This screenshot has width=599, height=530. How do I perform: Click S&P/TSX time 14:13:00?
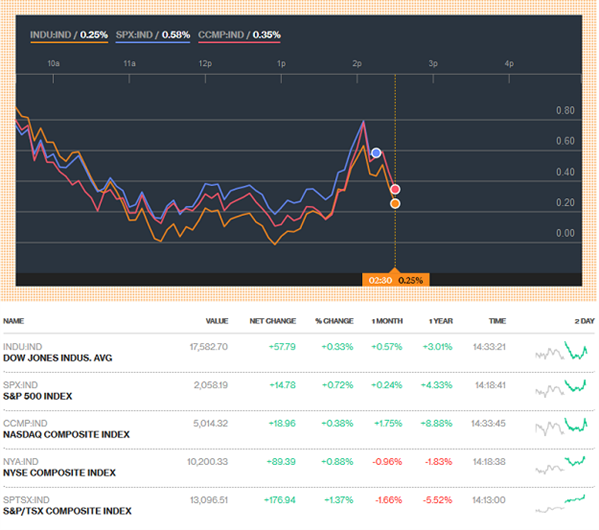489,500
